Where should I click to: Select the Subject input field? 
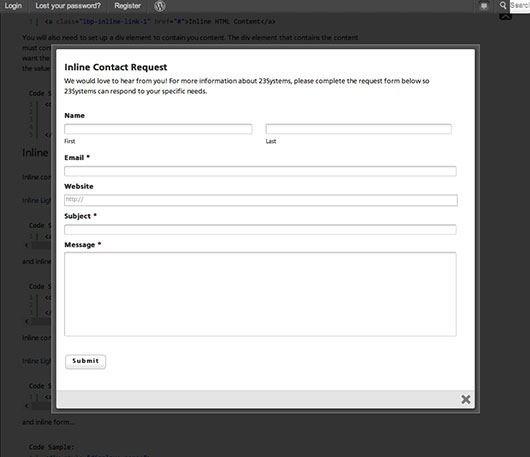point(260,230)
